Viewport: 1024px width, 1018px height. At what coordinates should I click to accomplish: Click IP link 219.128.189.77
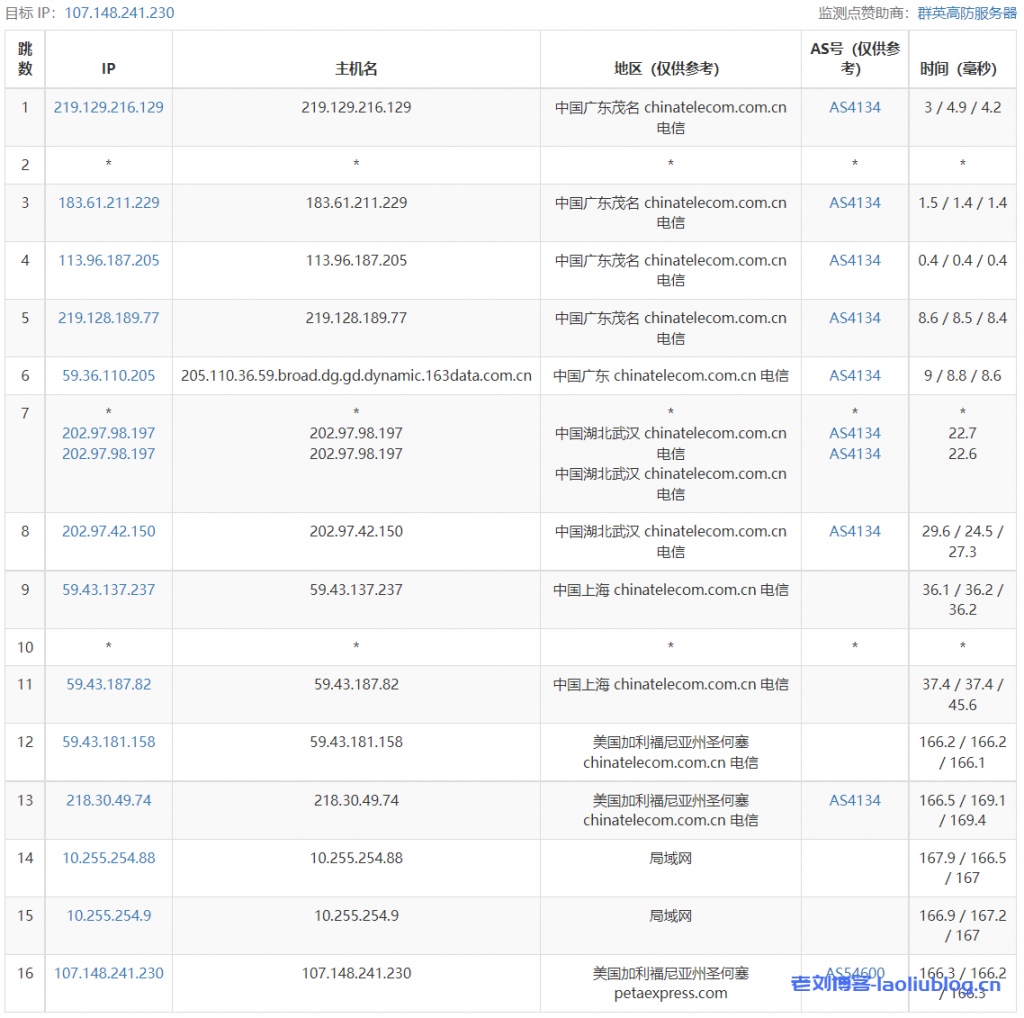pyautogui.click(x=109, y=318)
